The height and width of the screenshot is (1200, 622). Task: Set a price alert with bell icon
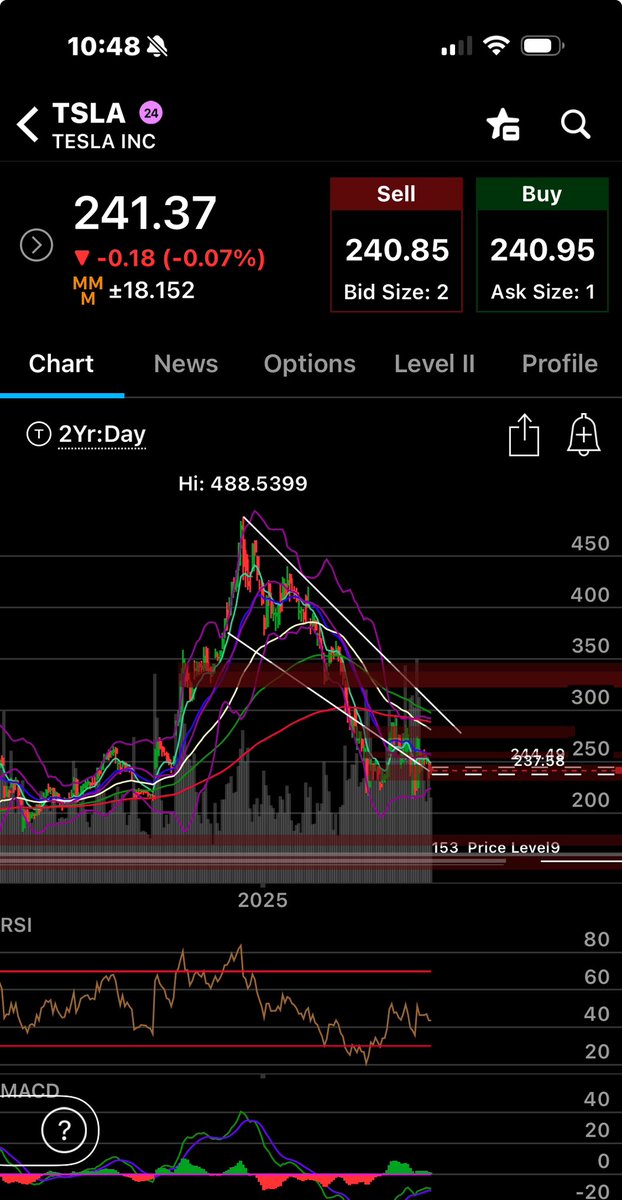tap(583, 436)
